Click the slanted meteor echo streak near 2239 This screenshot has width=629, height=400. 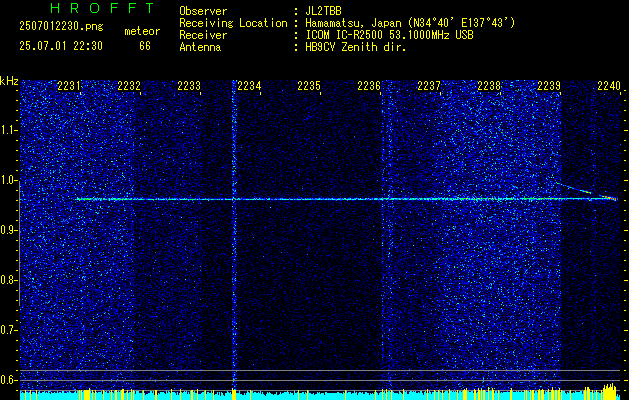point(584,190)
